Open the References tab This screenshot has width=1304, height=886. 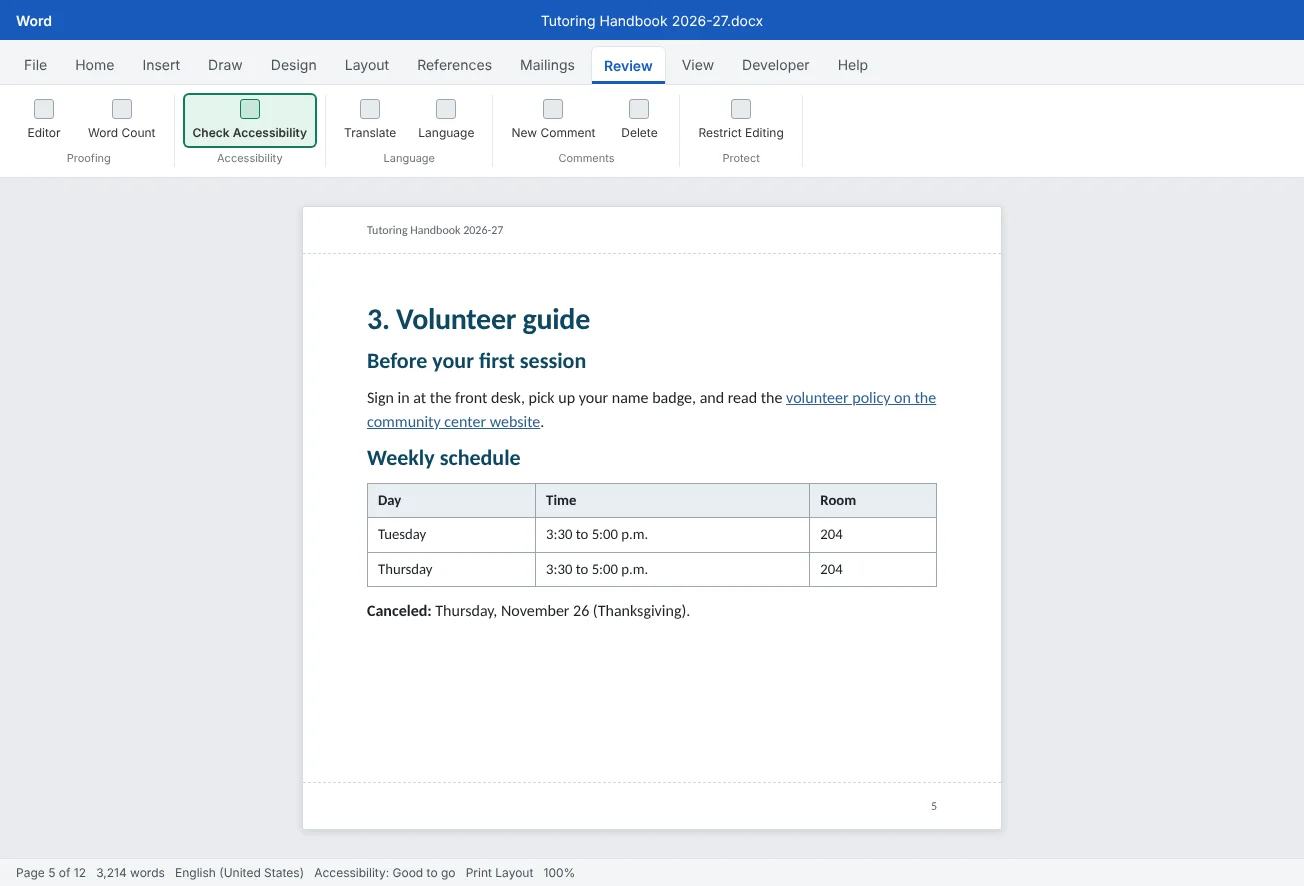pos(454,65)
